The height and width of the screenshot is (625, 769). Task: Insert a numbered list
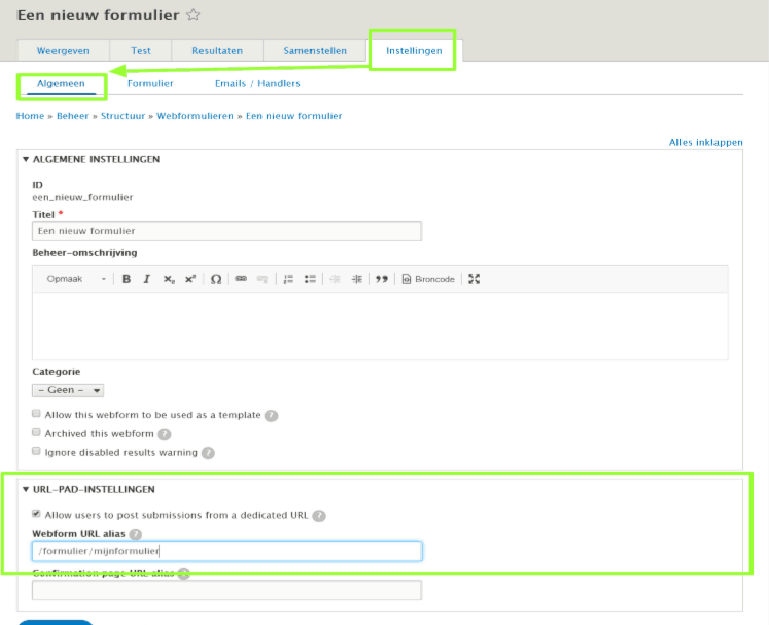click(x=288, y=279)
